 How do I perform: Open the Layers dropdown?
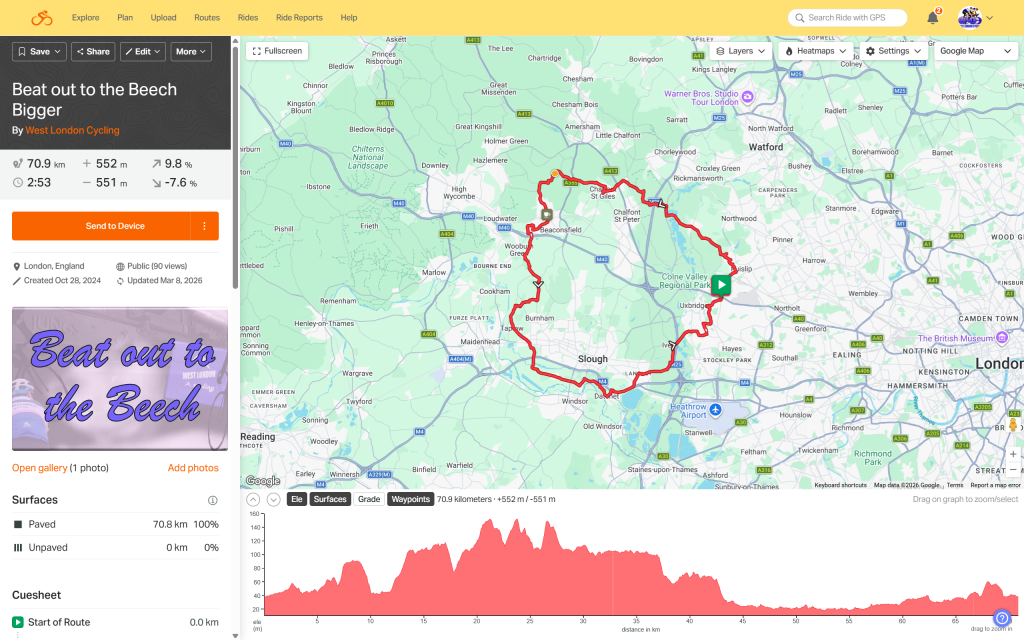pos(741,50)
